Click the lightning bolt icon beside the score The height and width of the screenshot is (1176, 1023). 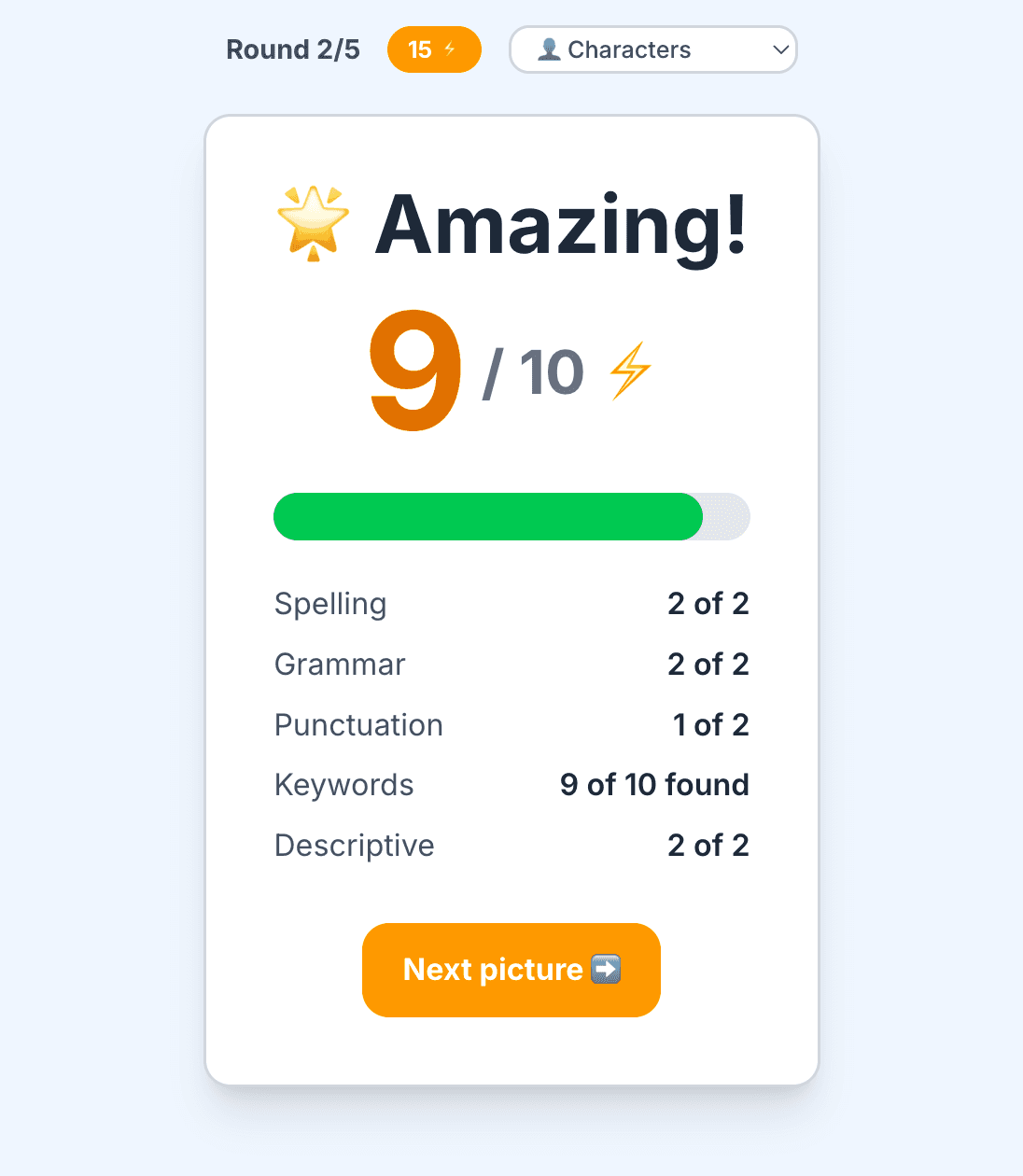coord(631,370)
